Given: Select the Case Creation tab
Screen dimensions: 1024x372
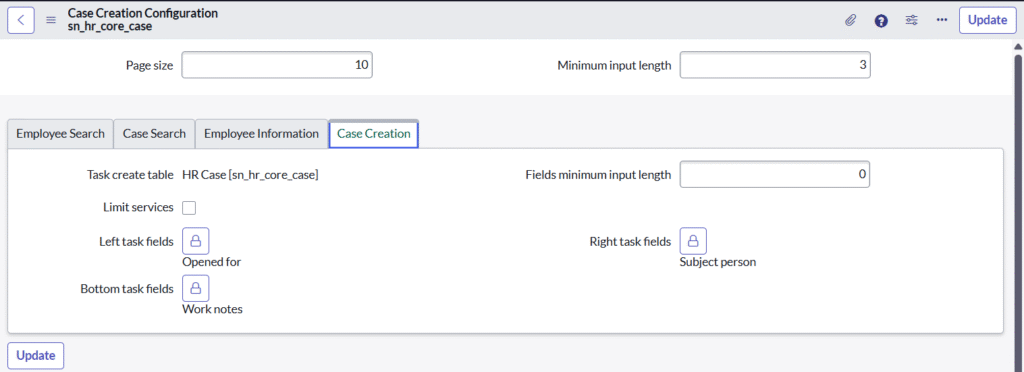Looking at the screenshot, I should pos(374,134).
